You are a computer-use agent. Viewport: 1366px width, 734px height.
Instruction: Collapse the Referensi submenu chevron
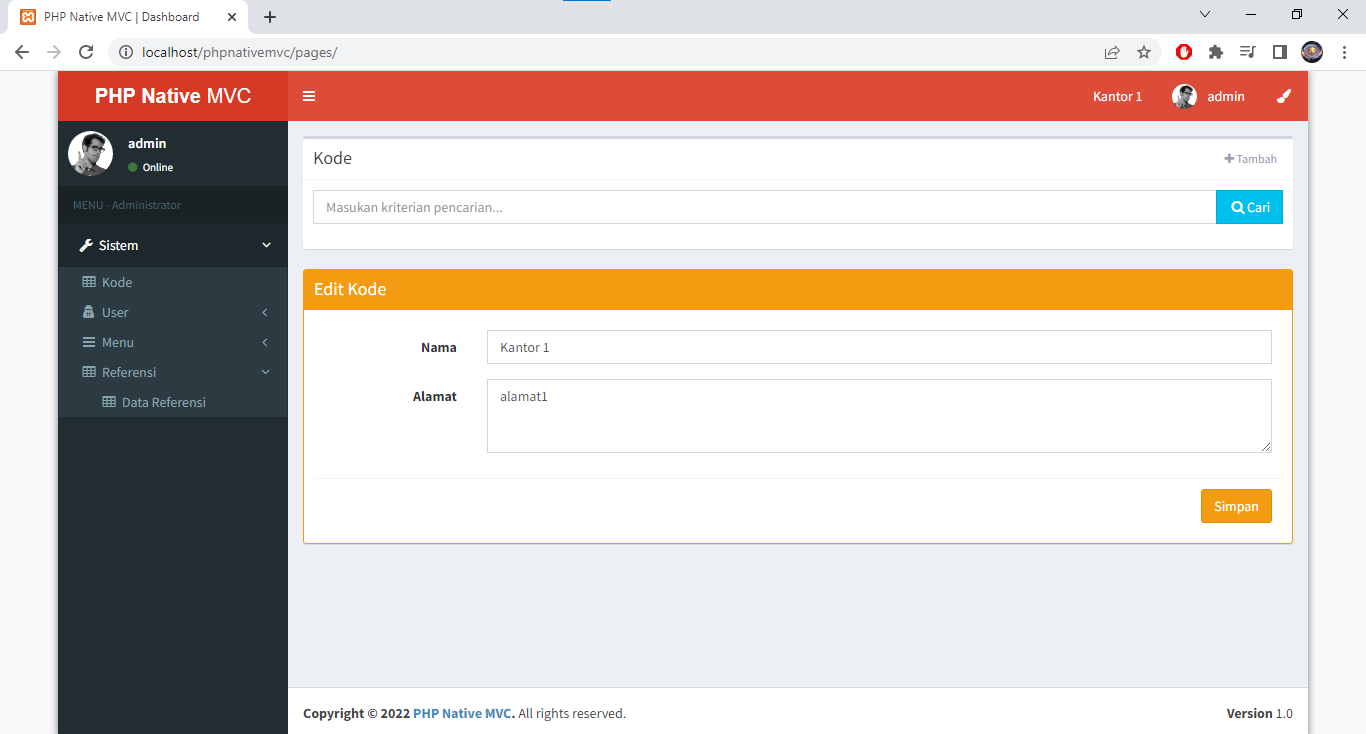point(265,372)
